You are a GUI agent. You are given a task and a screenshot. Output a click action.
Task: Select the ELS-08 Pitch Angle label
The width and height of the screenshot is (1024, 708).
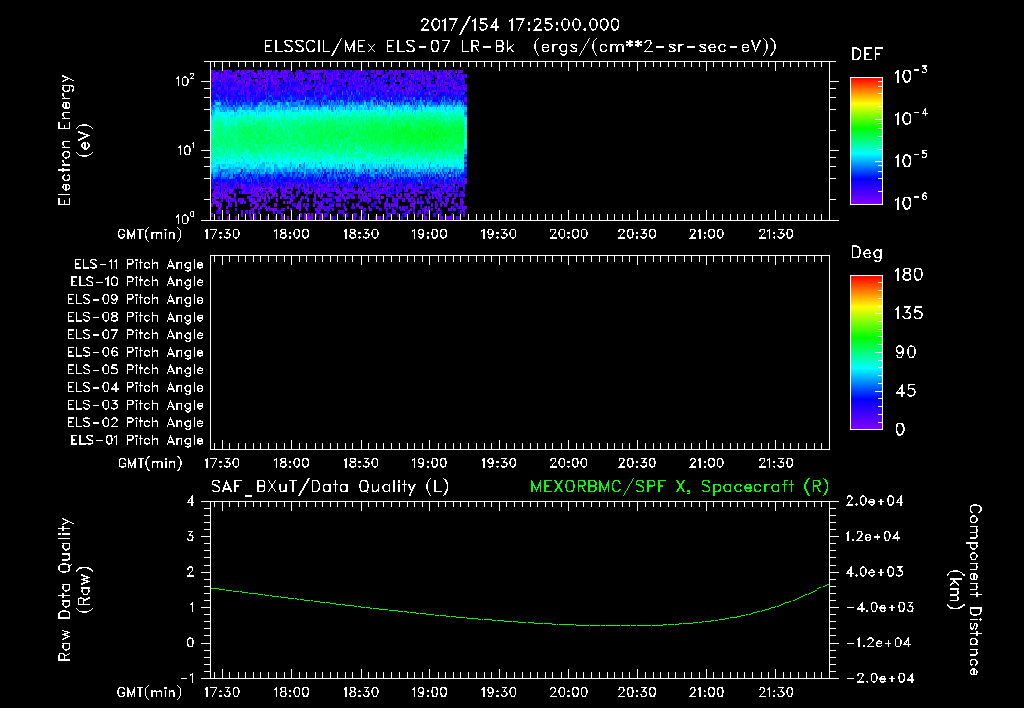pyautogui.click(x=135, y=317)
